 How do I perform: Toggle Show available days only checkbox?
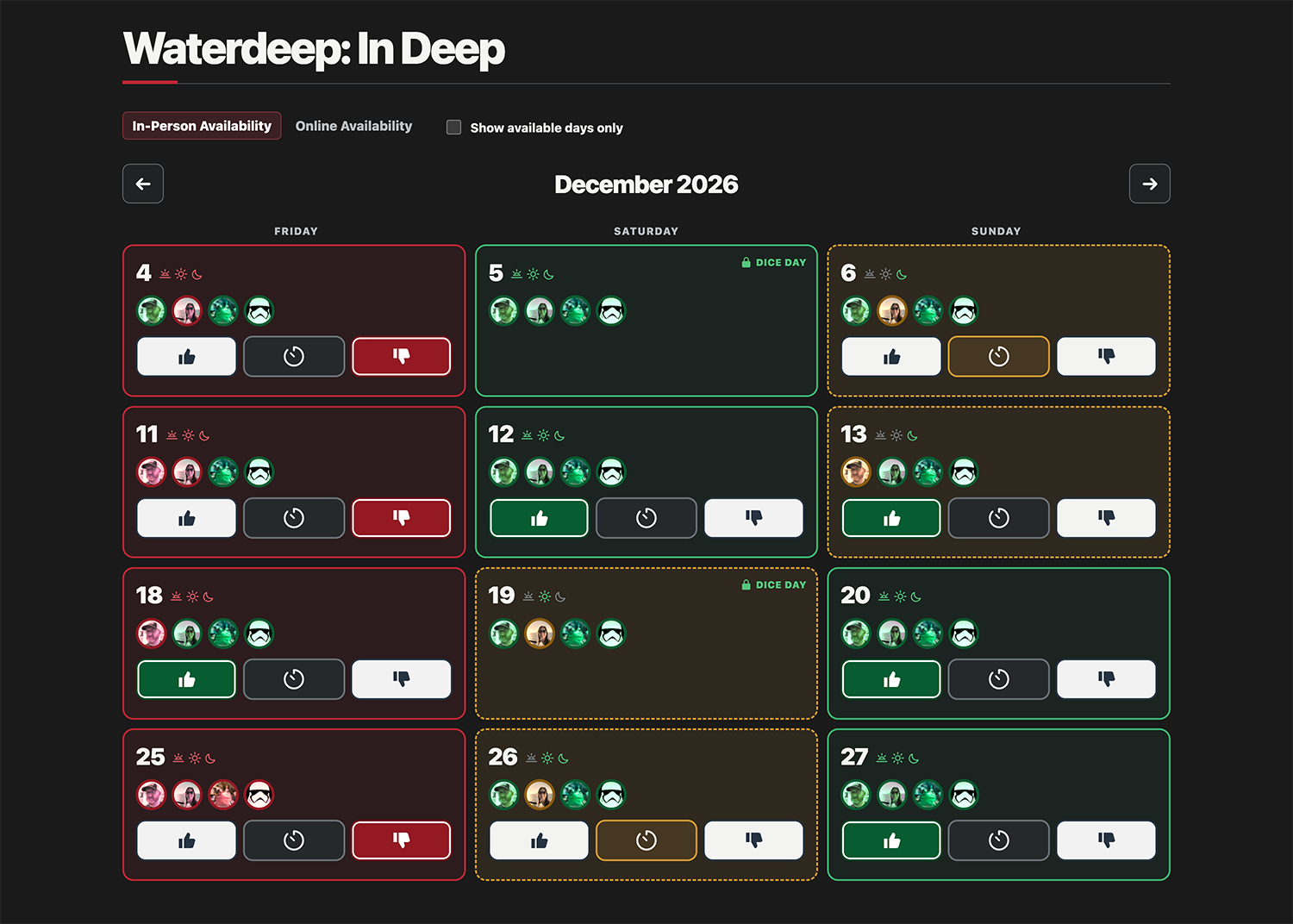click(x=453, y=128)
